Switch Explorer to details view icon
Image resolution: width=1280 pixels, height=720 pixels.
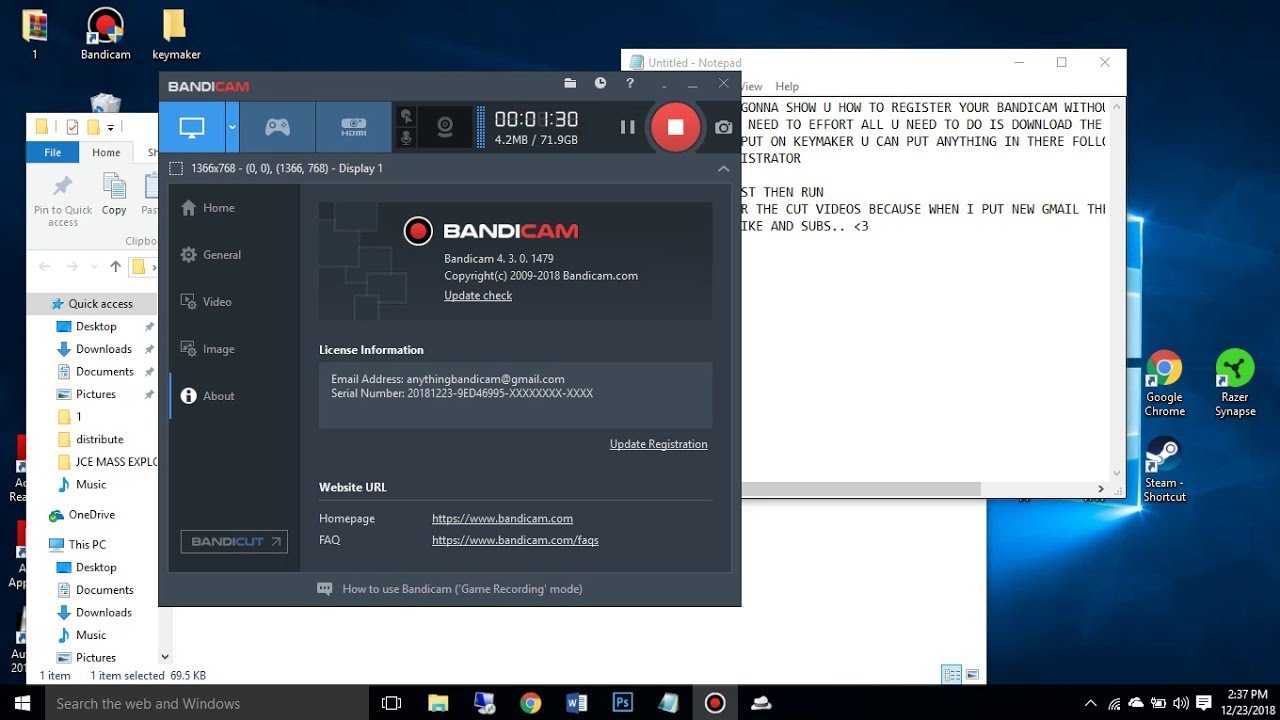coord(952,675)
